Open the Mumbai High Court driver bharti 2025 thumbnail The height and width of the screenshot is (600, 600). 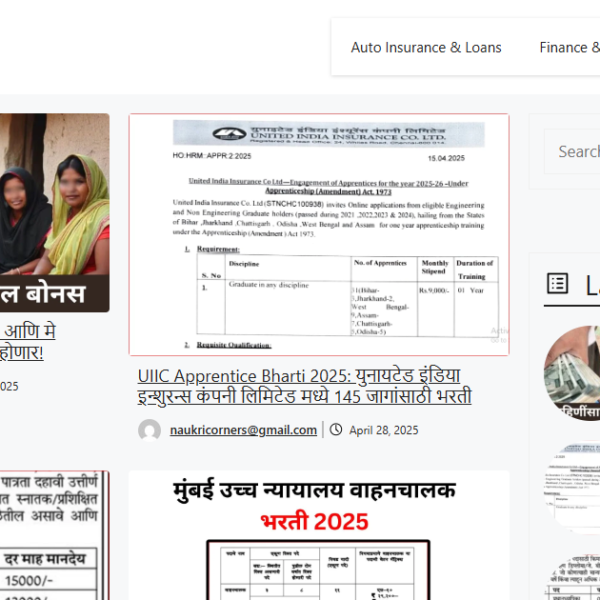(319, 535)
